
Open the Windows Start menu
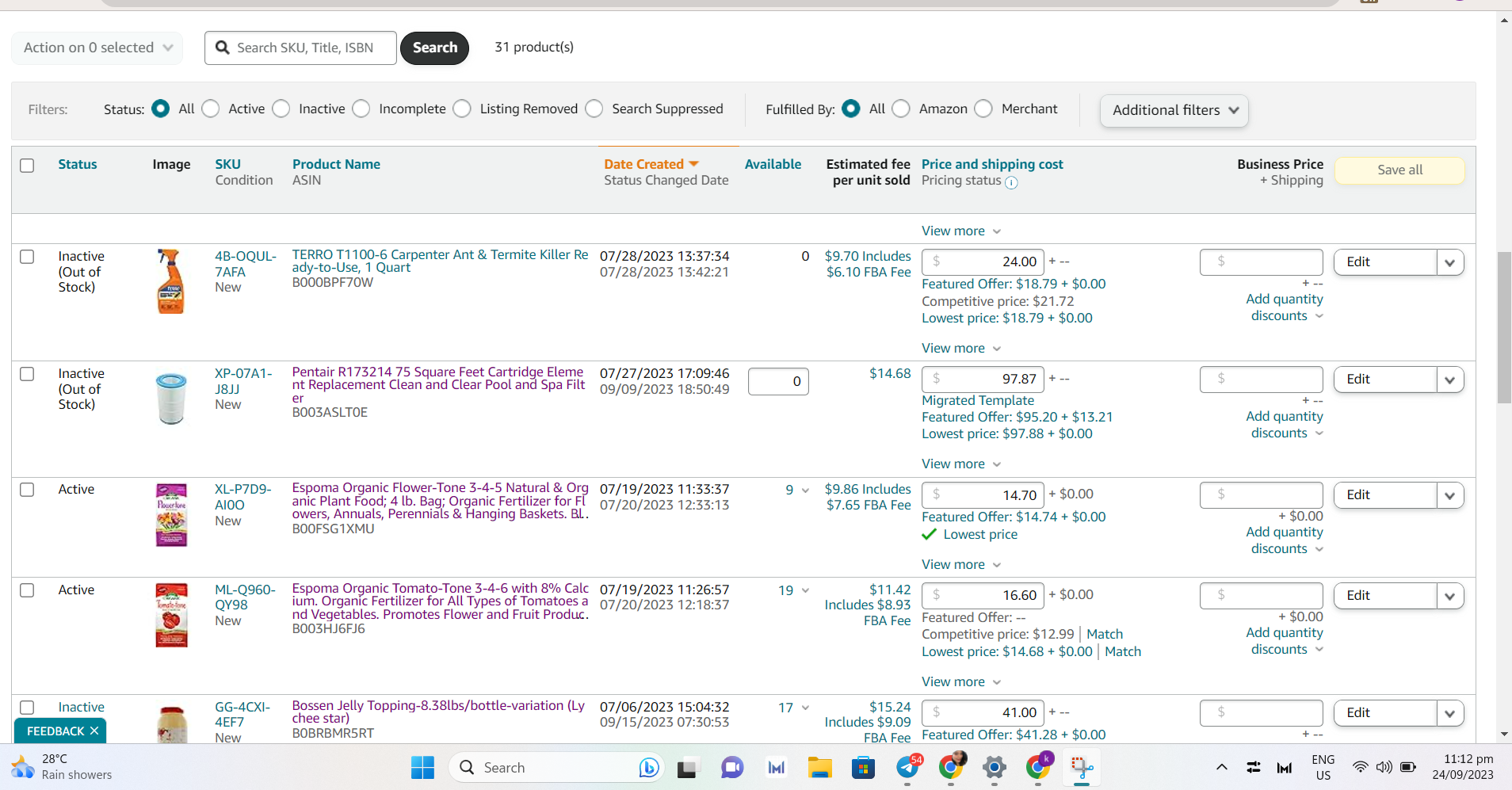422,767
